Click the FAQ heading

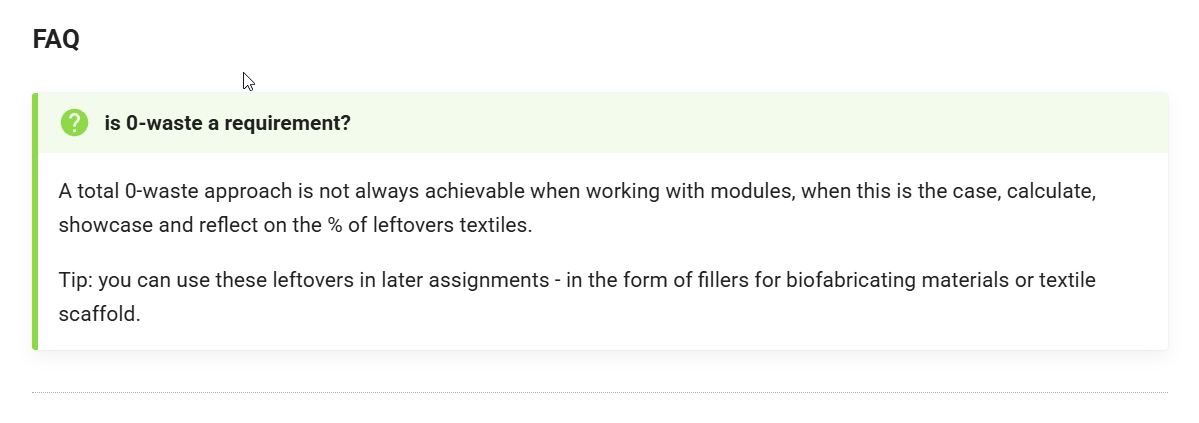(x=56, y=40)
